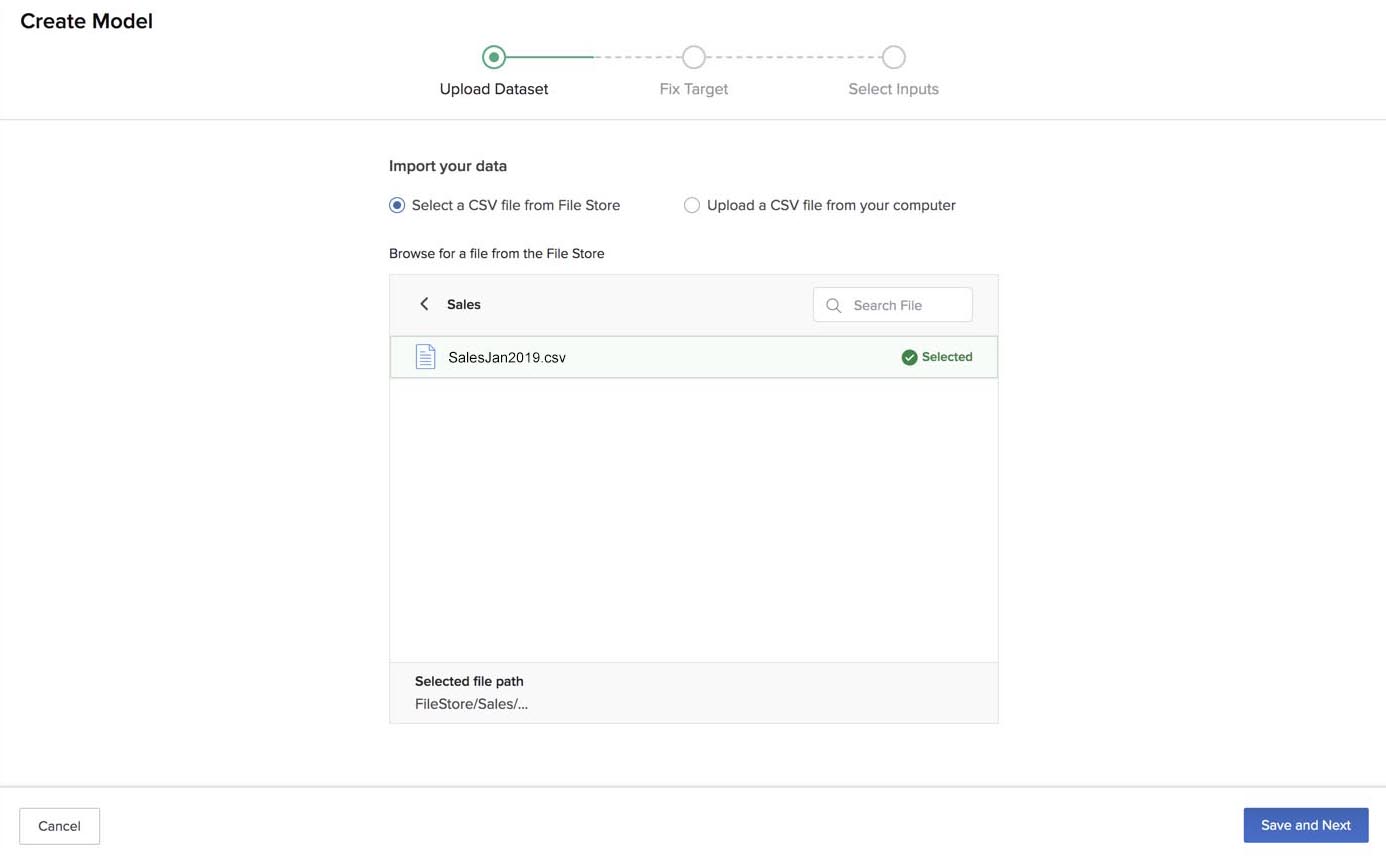Viewport: 1386px width, 862px height.
Task: Click the green Selected status text
Action: pyautogui.click(x=947, y=357)
